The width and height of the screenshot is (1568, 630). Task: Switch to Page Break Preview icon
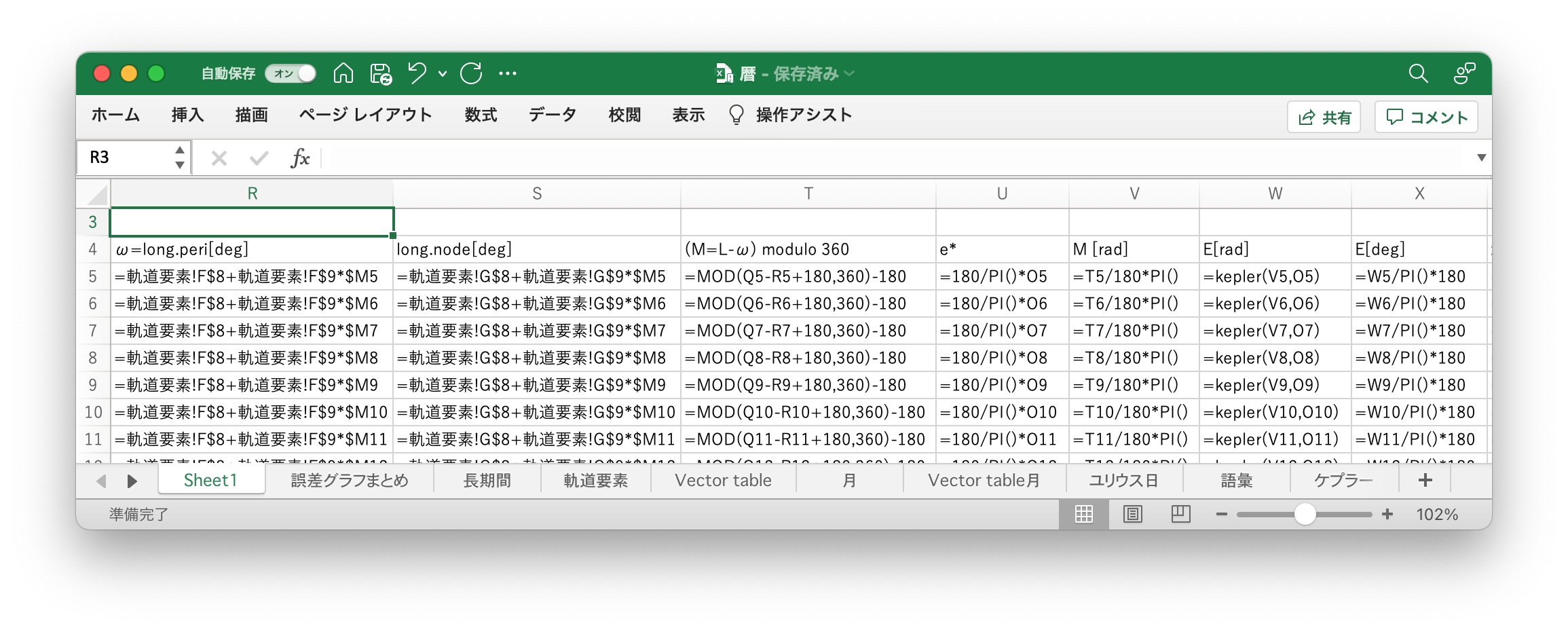click(x=1181, y=515)
